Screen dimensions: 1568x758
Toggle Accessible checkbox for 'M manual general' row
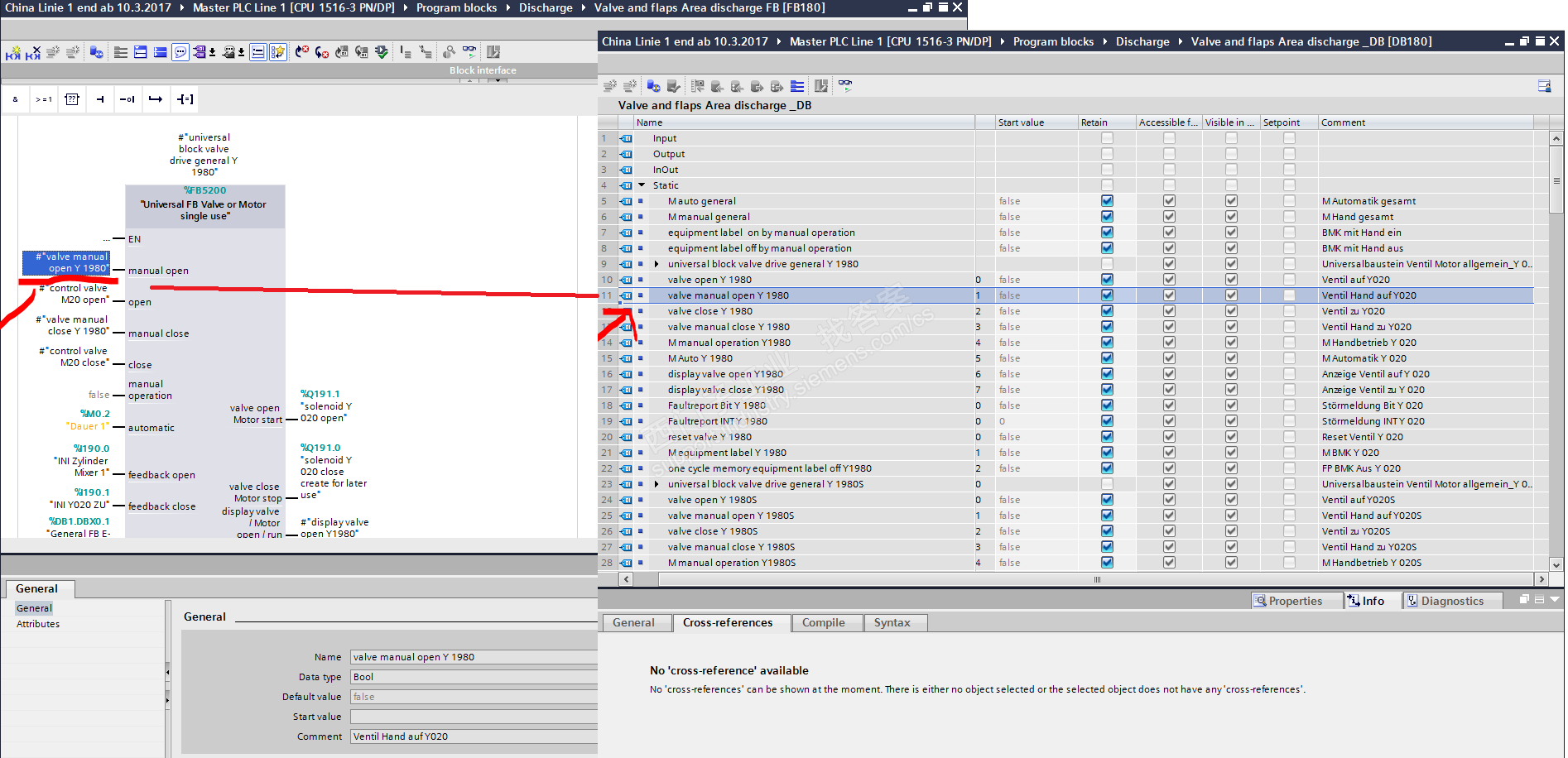(1169, 217)
